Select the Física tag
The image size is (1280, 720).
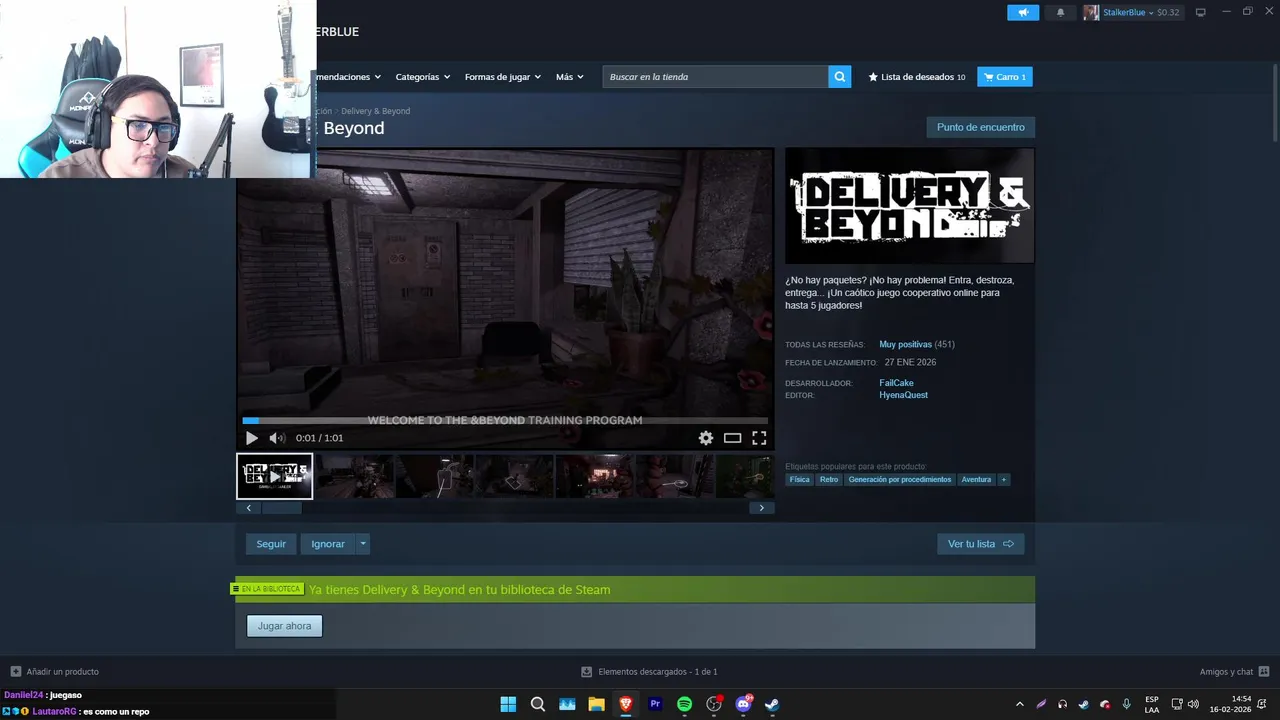[799, 479]
